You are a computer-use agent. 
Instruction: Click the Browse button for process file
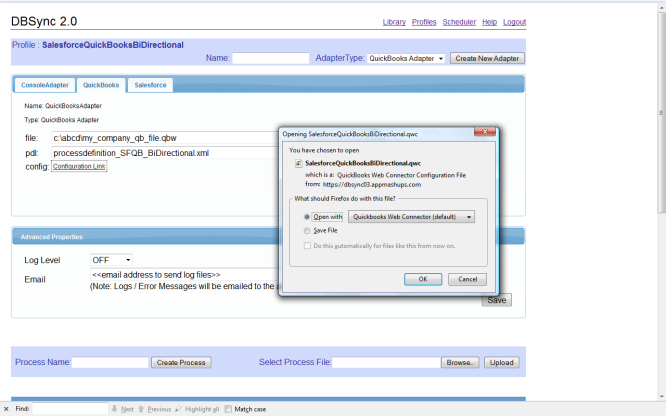461,363
